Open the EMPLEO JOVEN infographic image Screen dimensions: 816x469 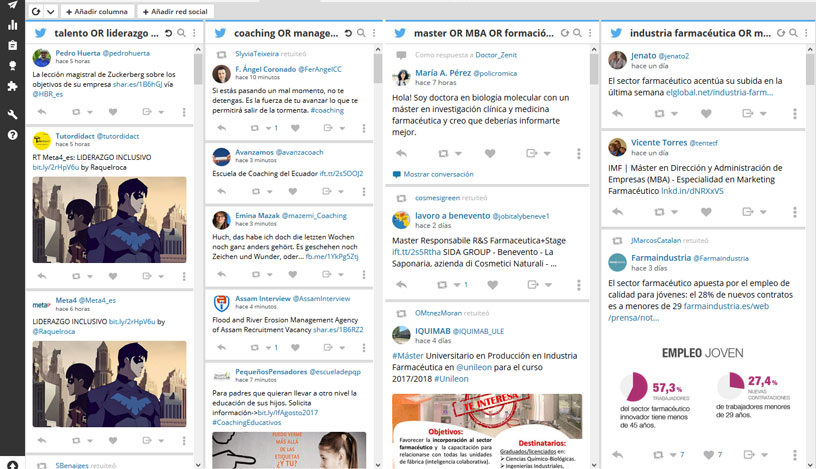tap(703, 388)
